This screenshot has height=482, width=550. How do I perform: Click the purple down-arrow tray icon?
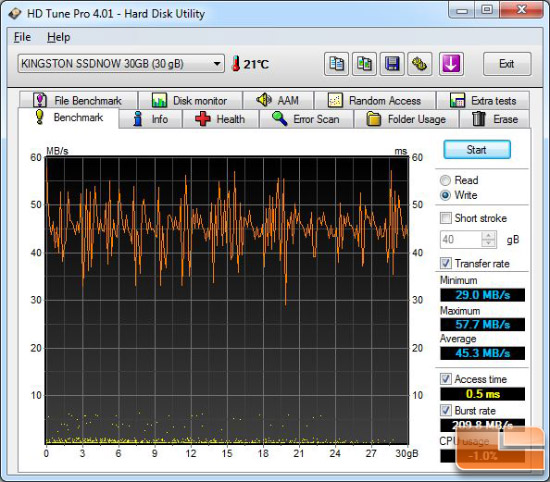coord(451,64)
